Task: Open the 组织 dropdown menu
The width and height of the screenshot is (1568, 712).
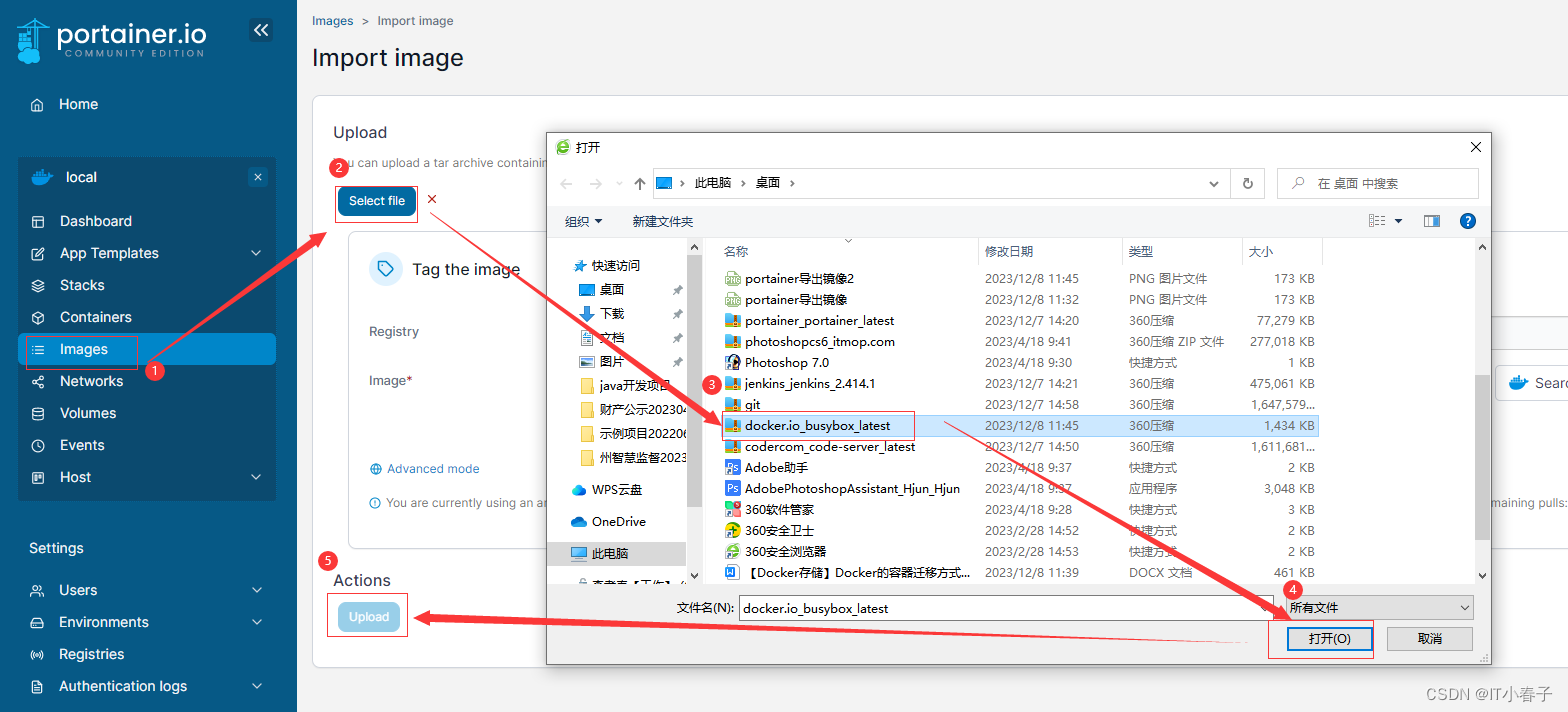Action: click(584, 221)
